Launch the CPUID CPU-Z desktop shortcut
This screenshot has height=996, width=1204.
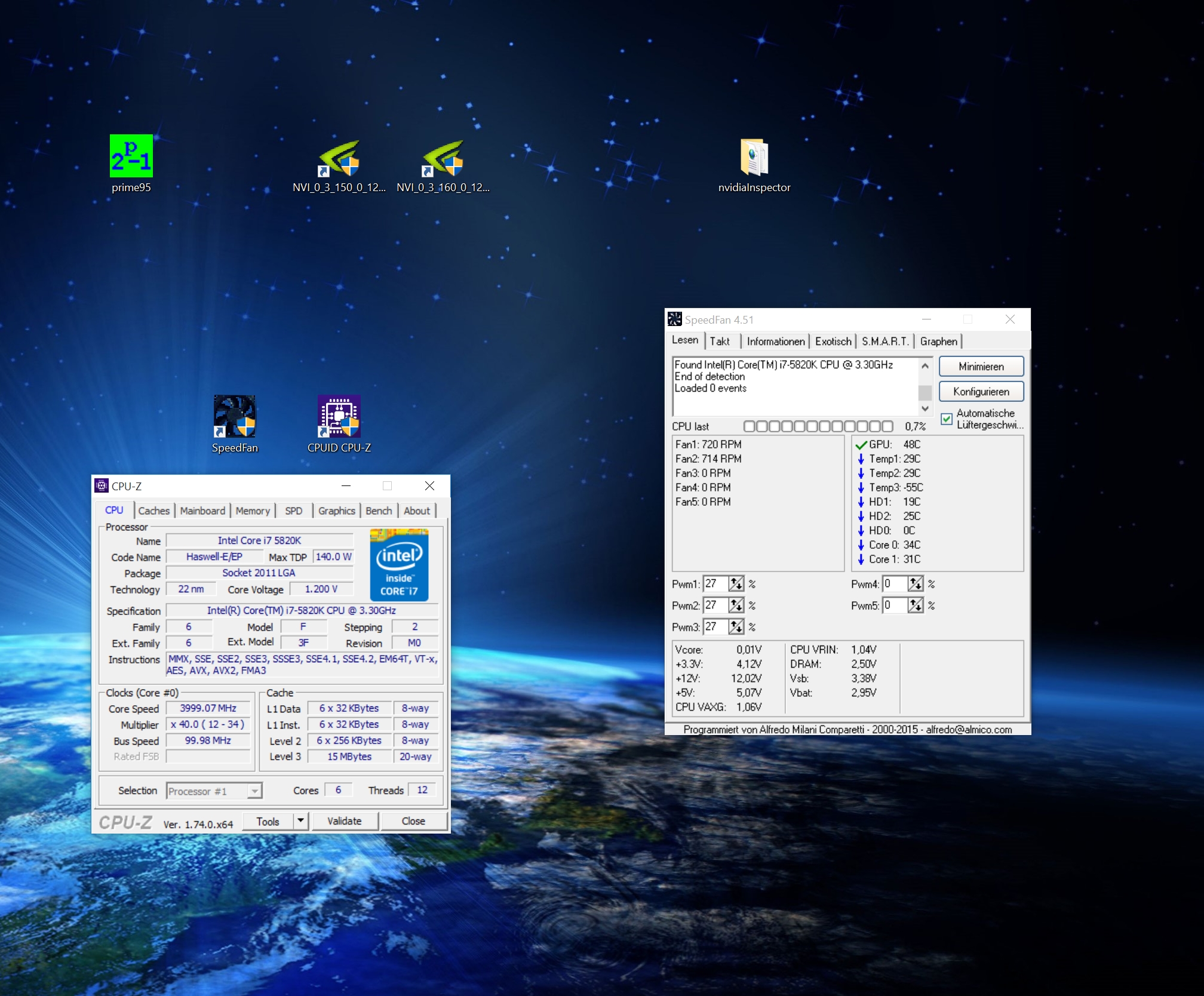point(339,417)
